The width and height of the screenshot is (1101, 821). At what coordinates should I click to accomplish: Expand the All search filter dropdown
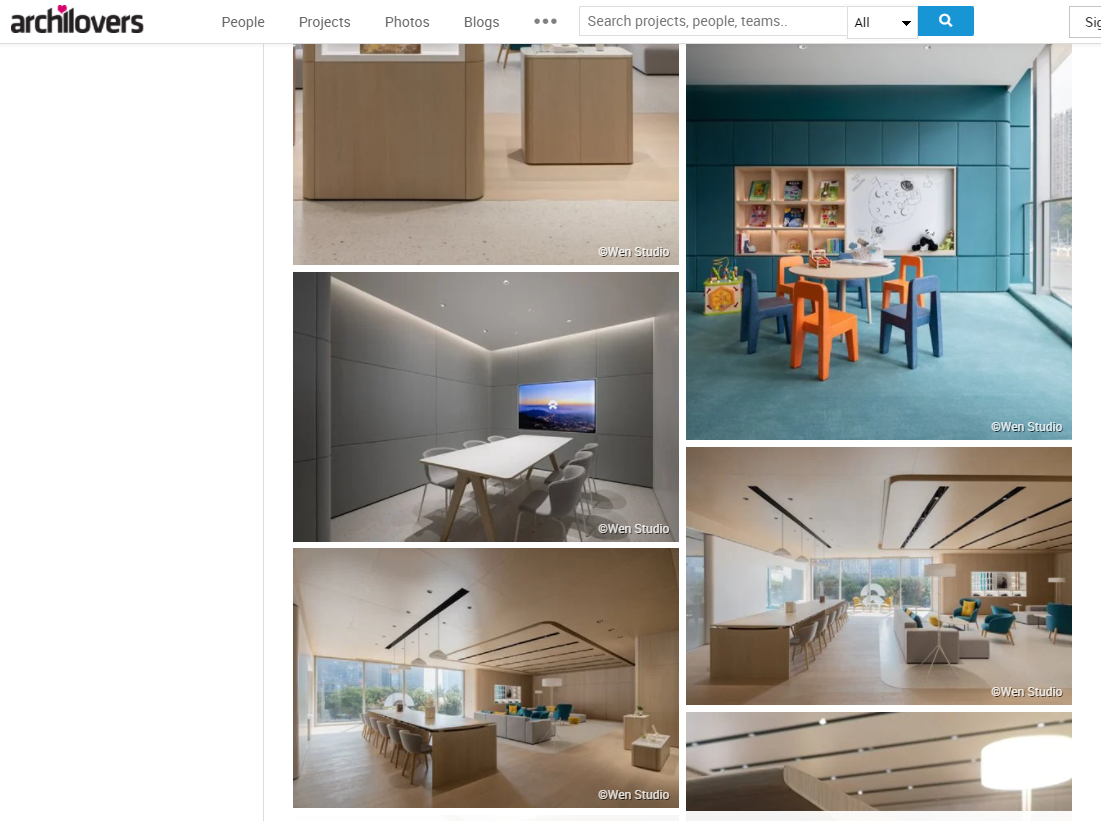pos(882,22)
